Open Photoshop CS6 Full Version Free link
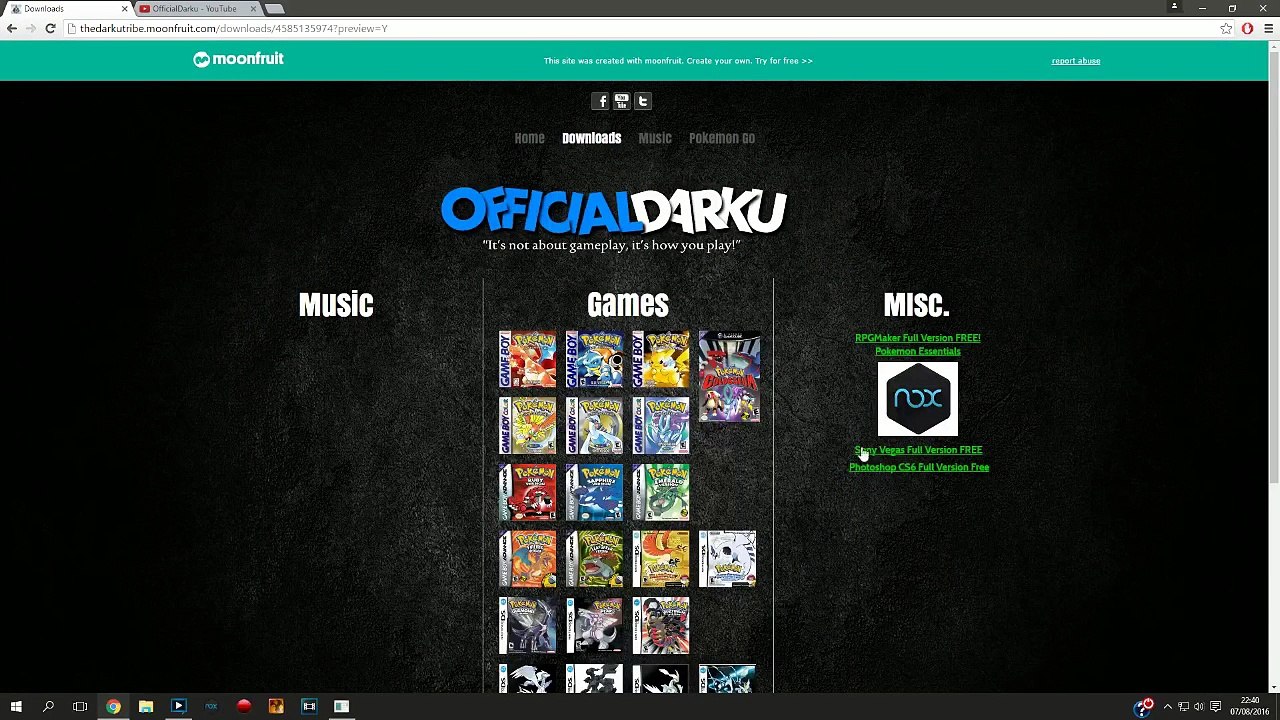 tap(918, 467)
